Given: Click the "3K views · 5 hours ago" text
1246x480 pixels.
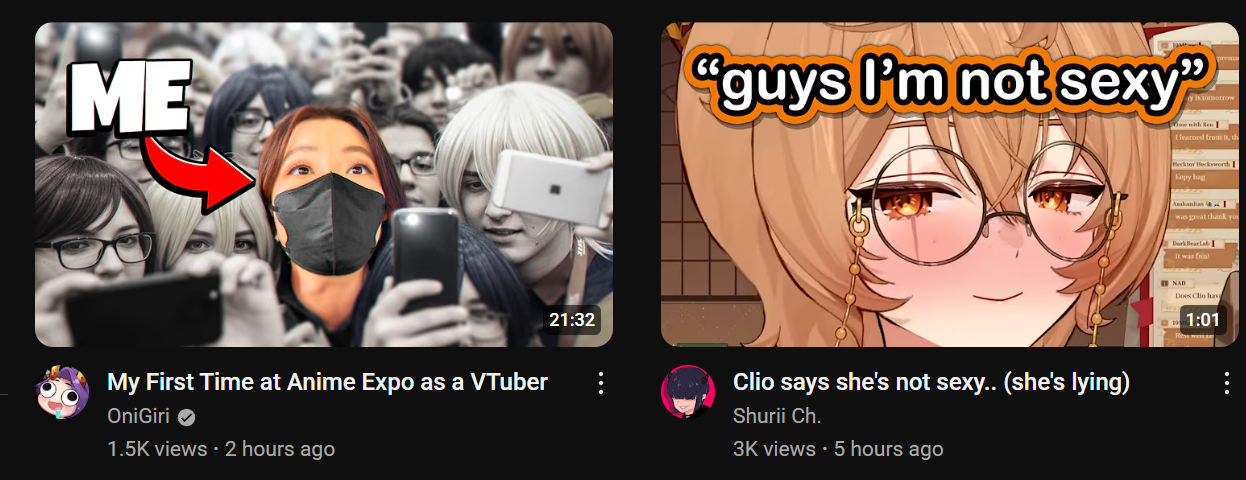Looking at the screenshot, I should tap(838, 449).
